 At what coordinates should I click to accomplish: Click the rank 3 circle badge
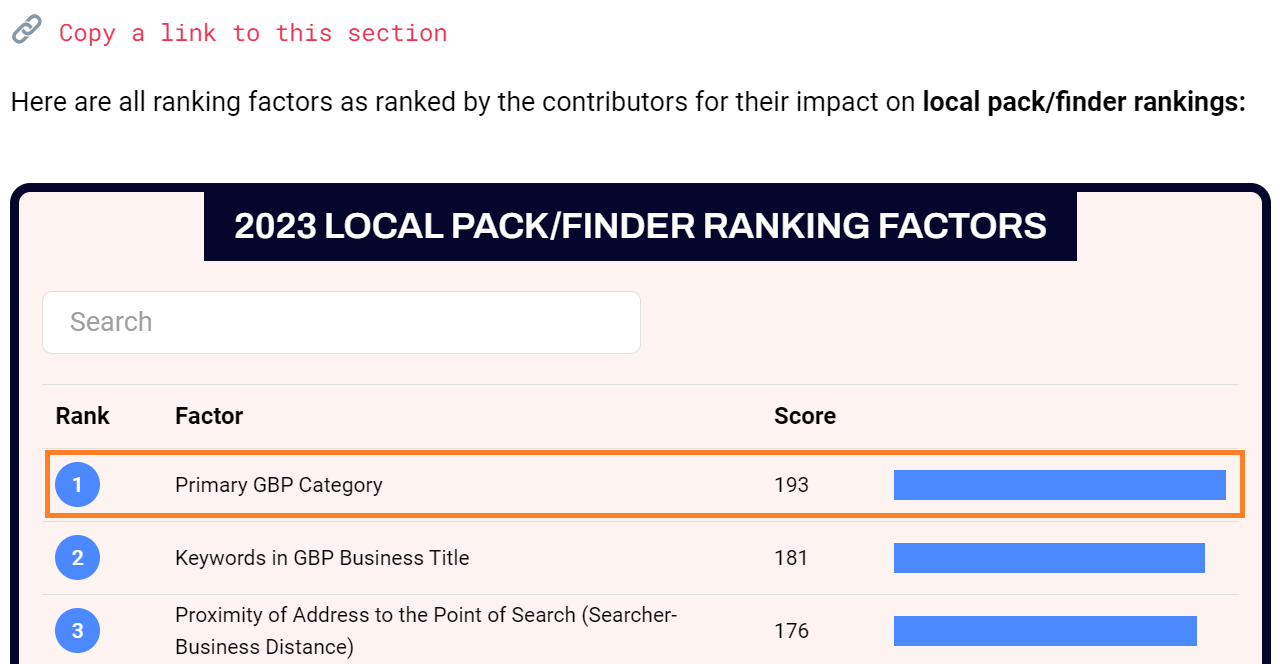click(77, 631)
